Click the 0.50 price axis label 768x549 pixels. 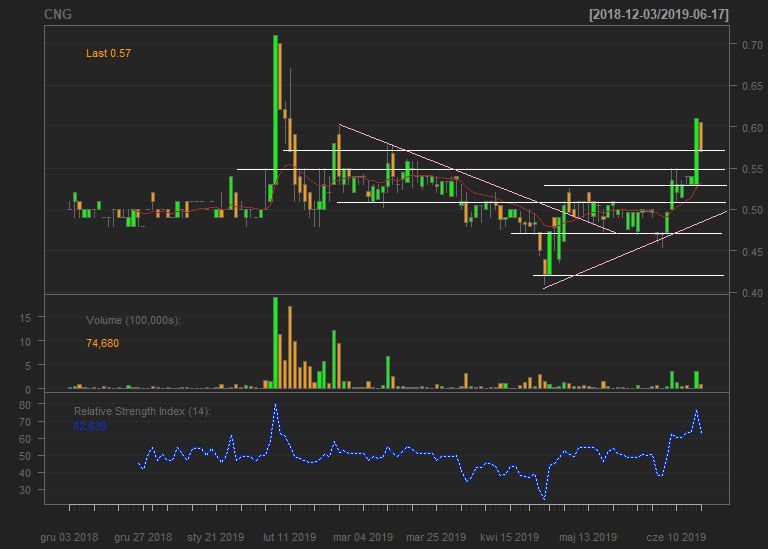pyautogui.click(x=752, y=210)
